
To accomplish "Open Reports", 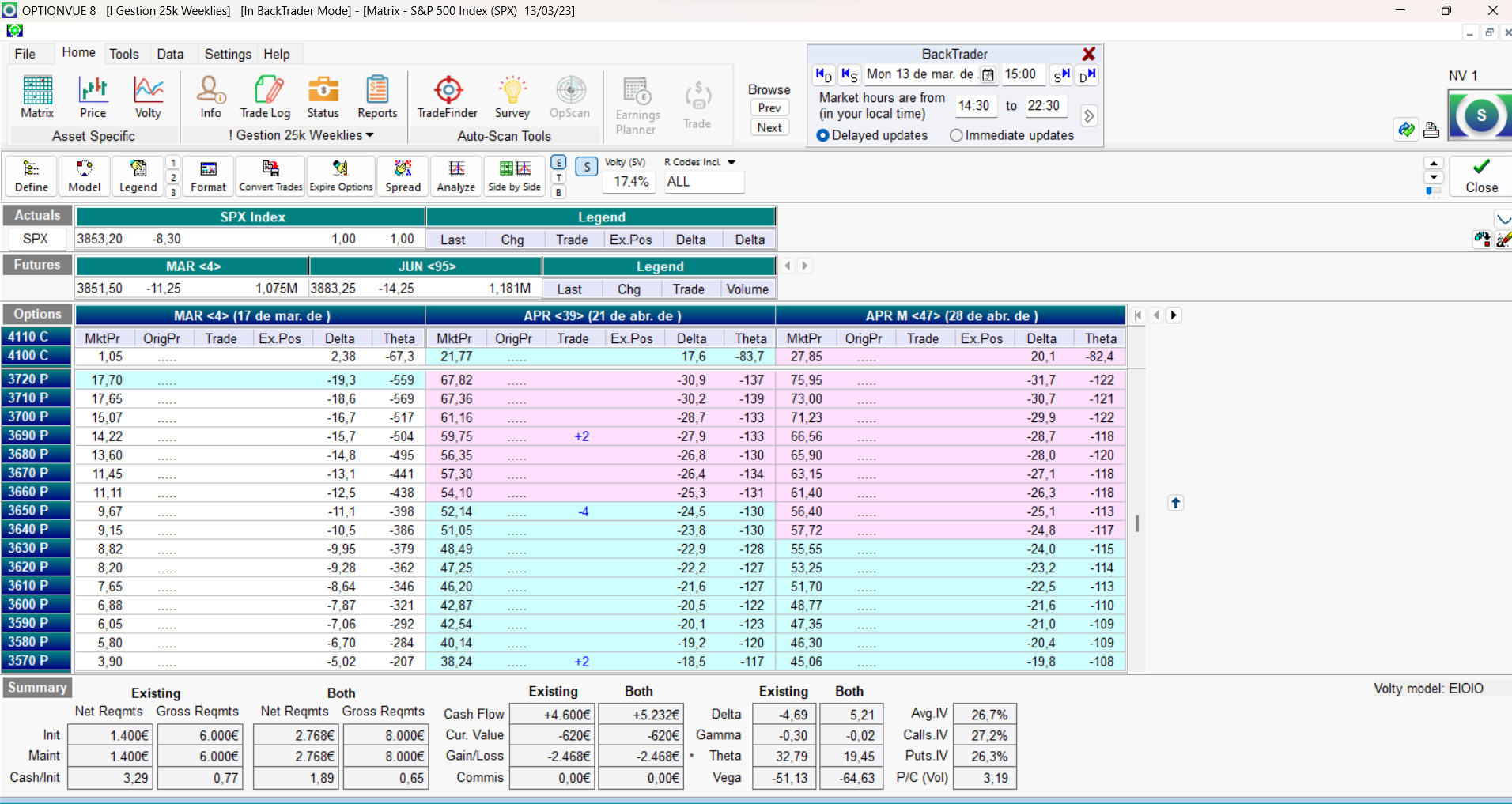I will [x=377, y=97].
